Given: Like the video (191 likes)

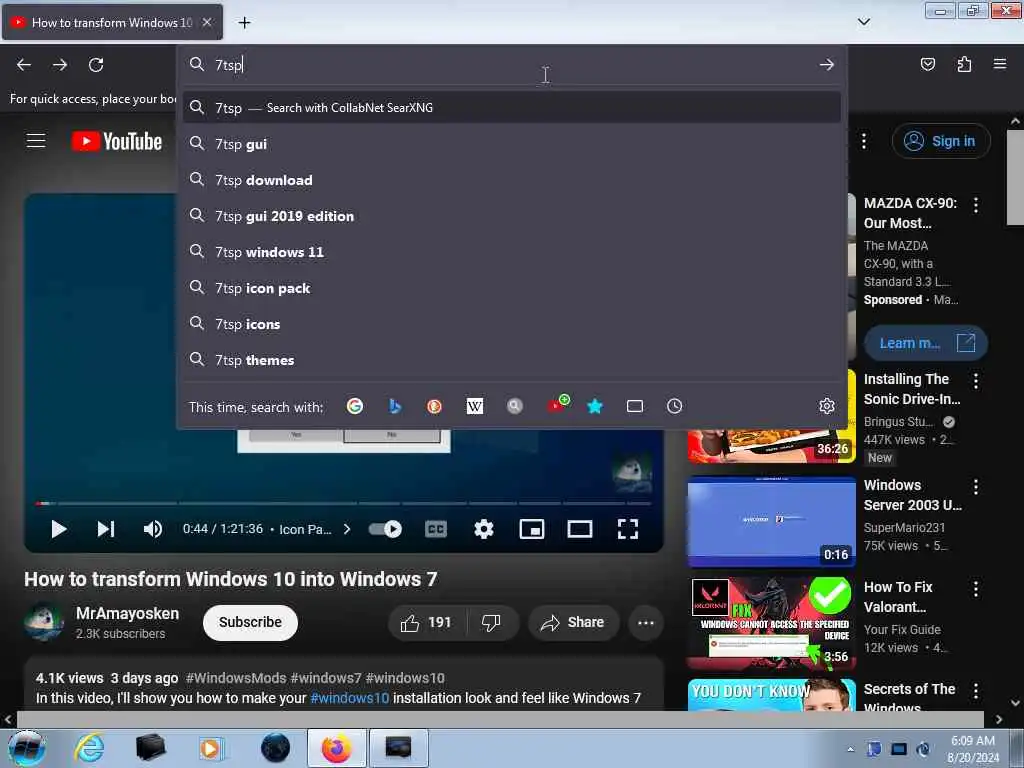Looking at the screenshot, I should pos(427,622).
